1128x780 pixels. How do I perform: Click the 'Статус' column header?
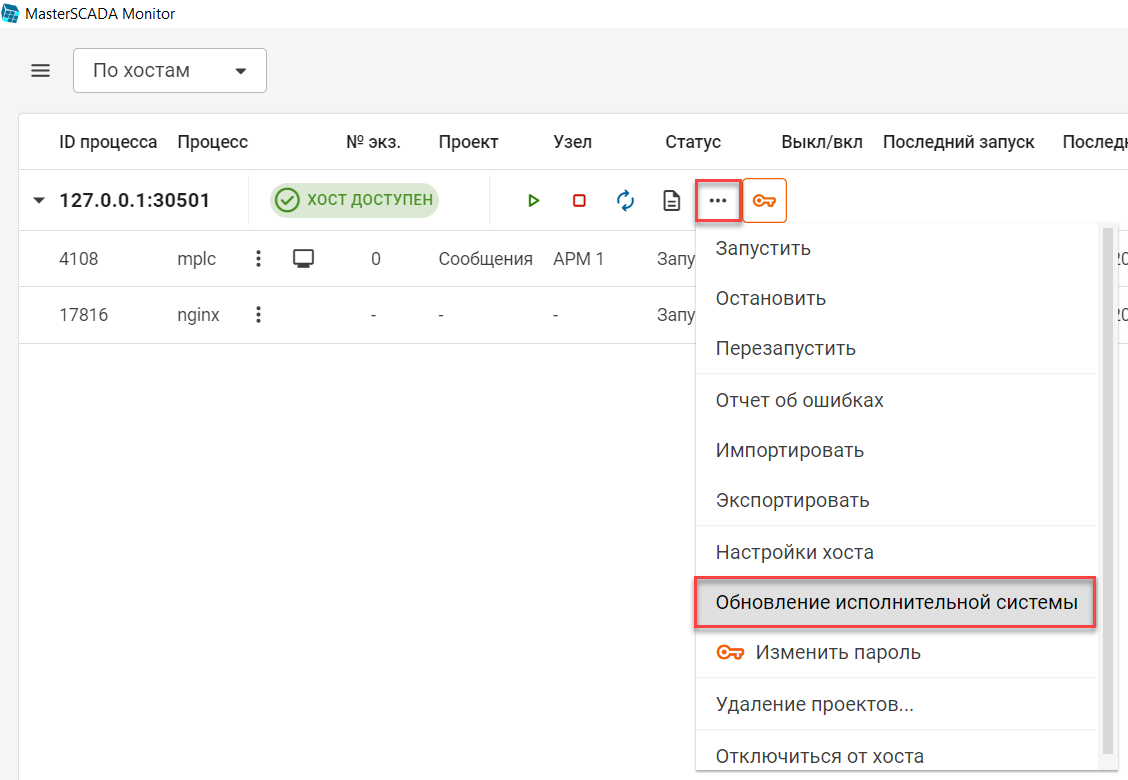point(693,142)
